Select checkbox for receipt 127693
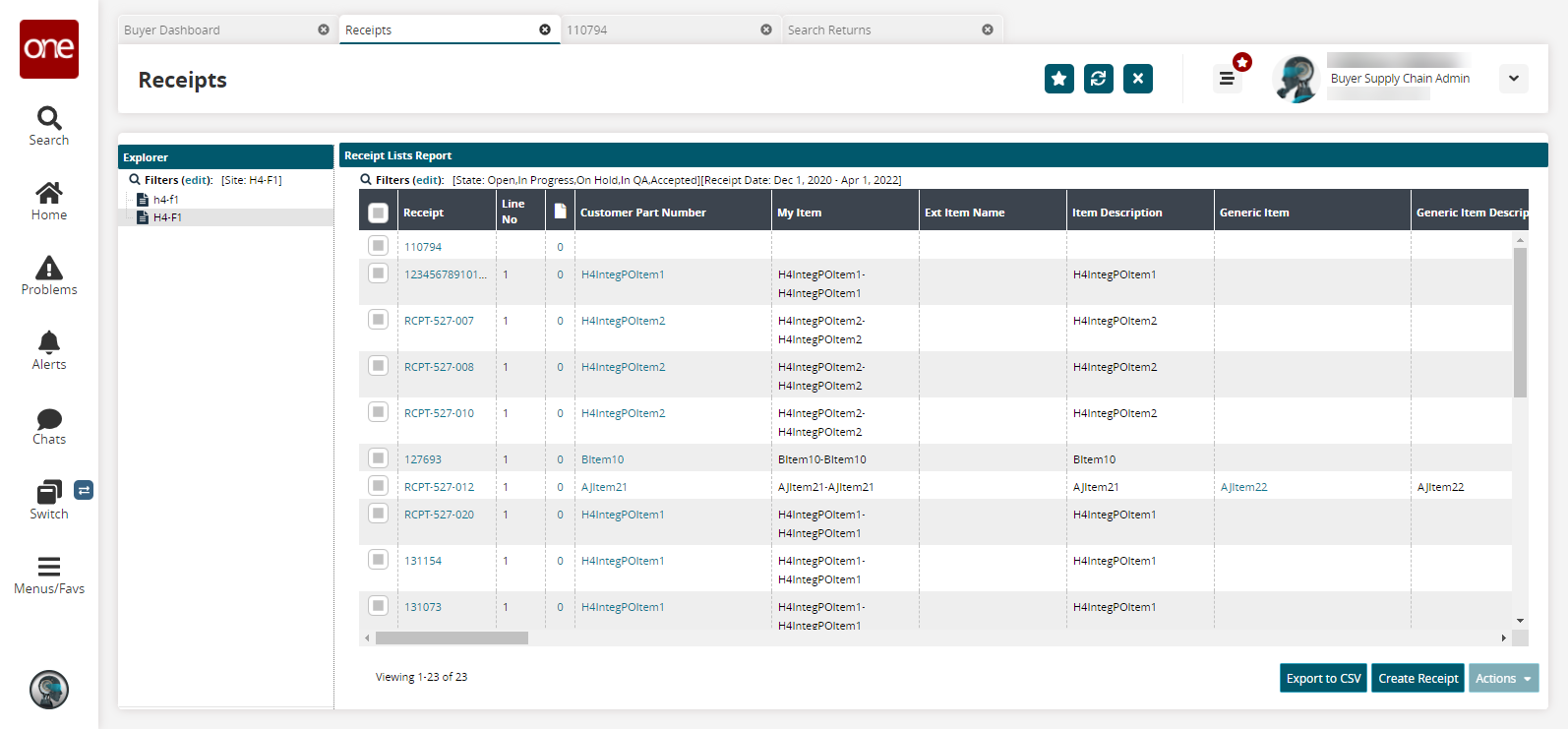The image size is (1568, 729). click(x=378, y=458)
